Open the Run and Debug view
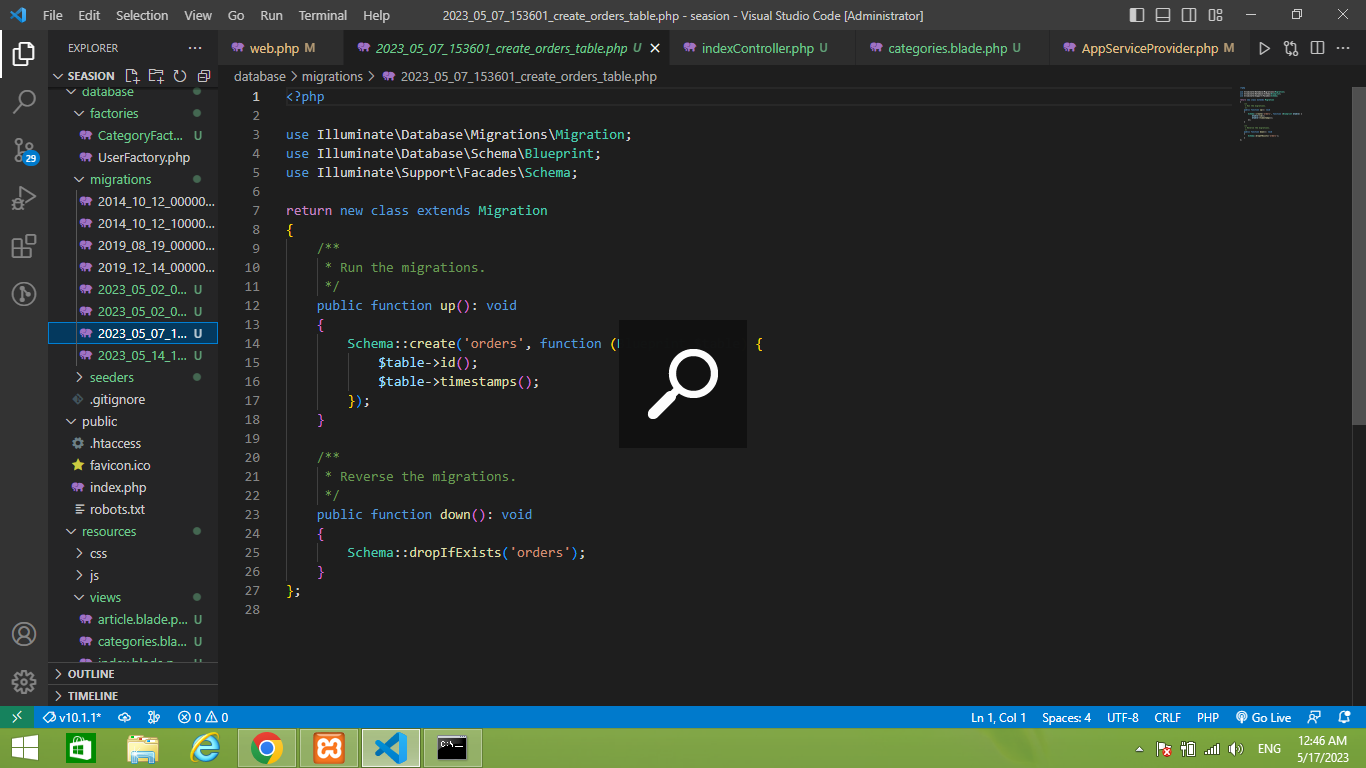The width and height of the screenshot is (1366, 768). tap(24, 198)
